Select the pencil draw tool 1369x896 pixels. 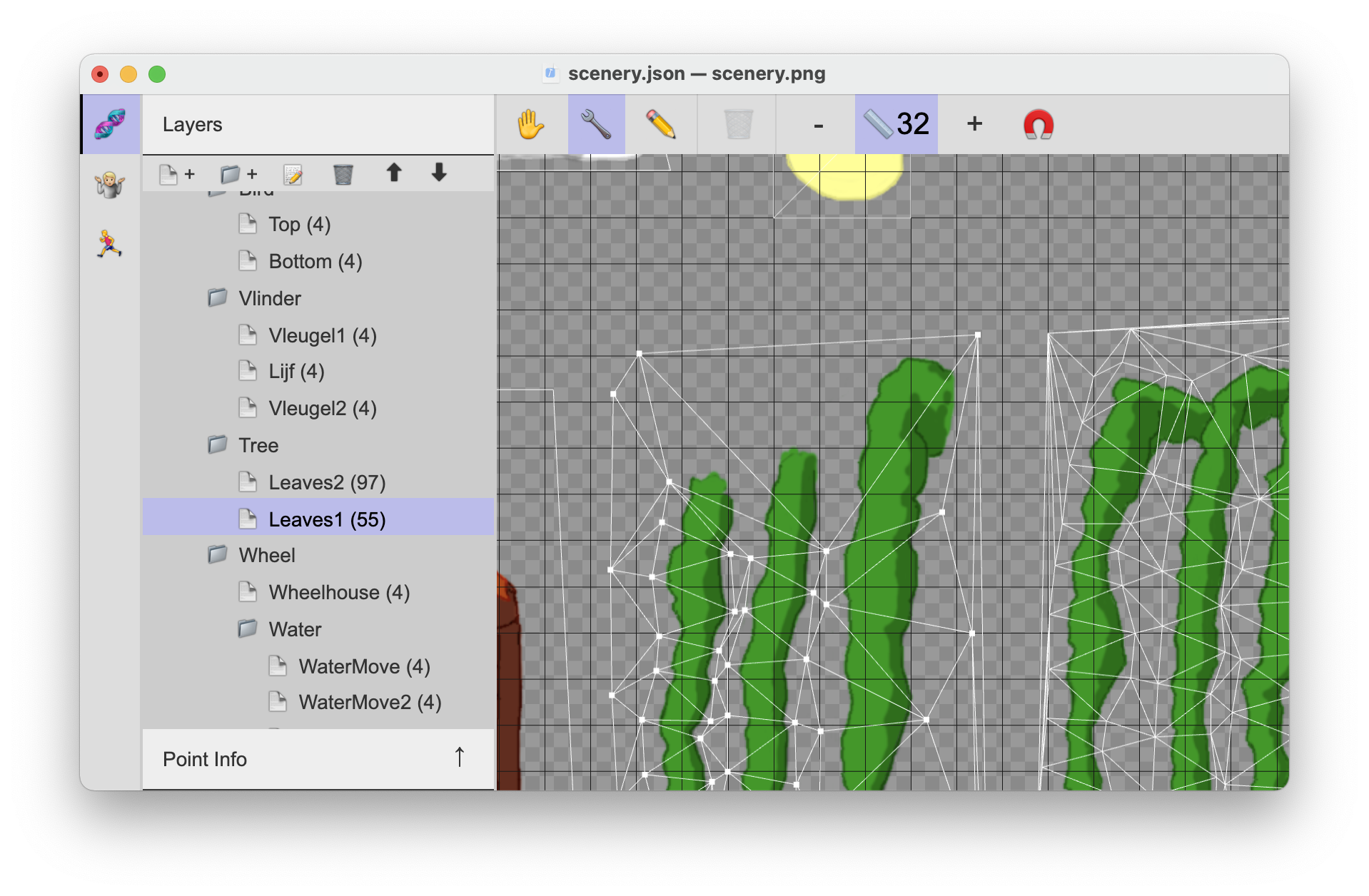(661, 124)
